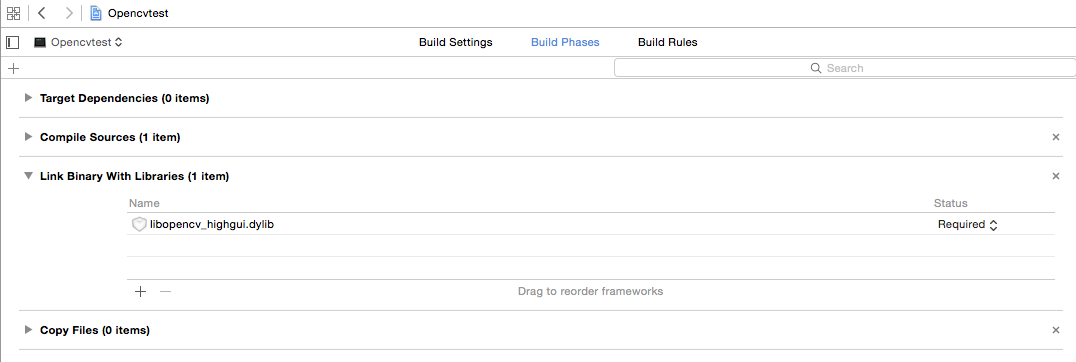Delete the Compile Sources phase
1076x362 pixels.
tap(1056, 137)
